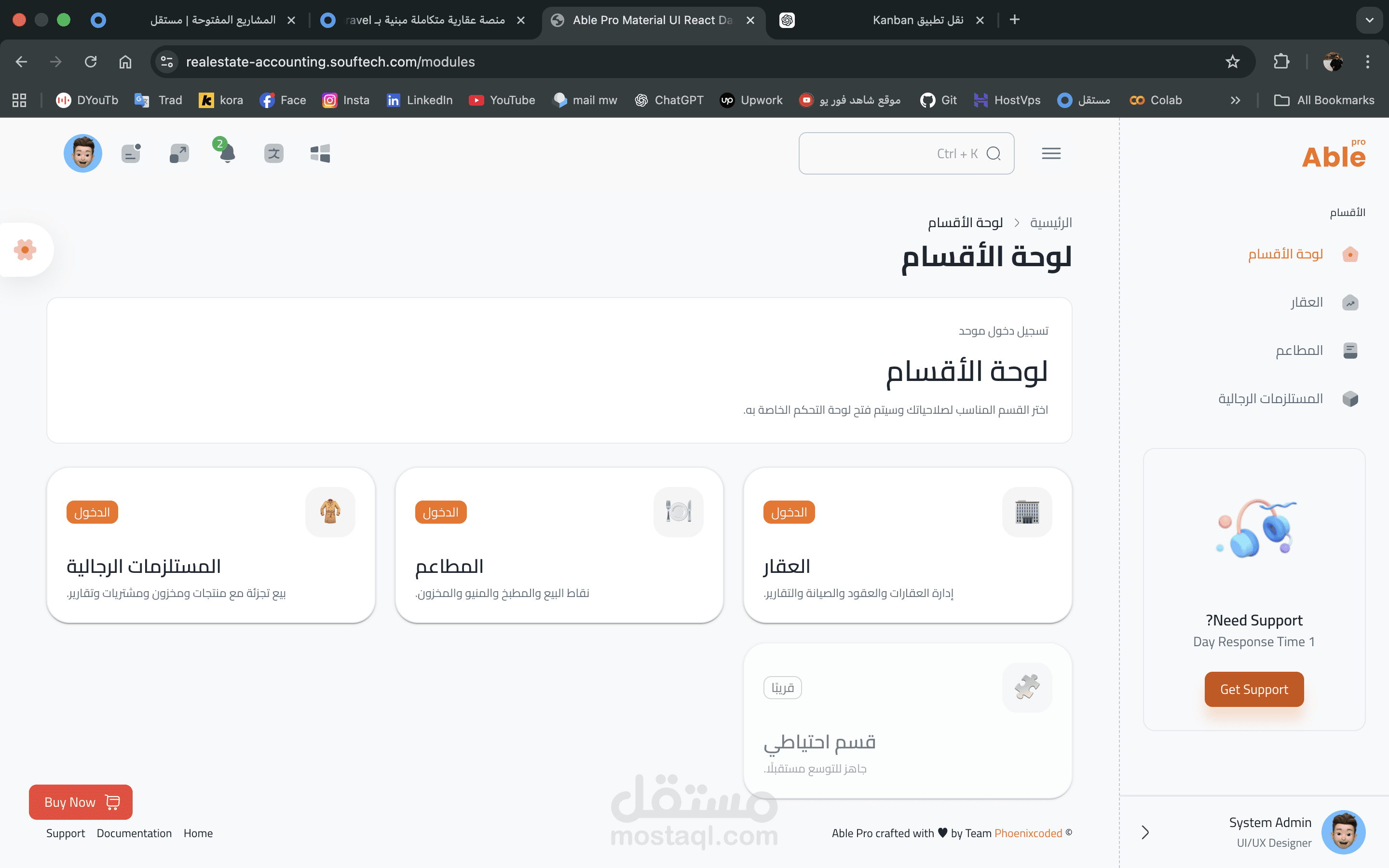This screenshot has width=1389, height=868.
Task: Open theme customizer gear on left edge
Action: point(25,250)
